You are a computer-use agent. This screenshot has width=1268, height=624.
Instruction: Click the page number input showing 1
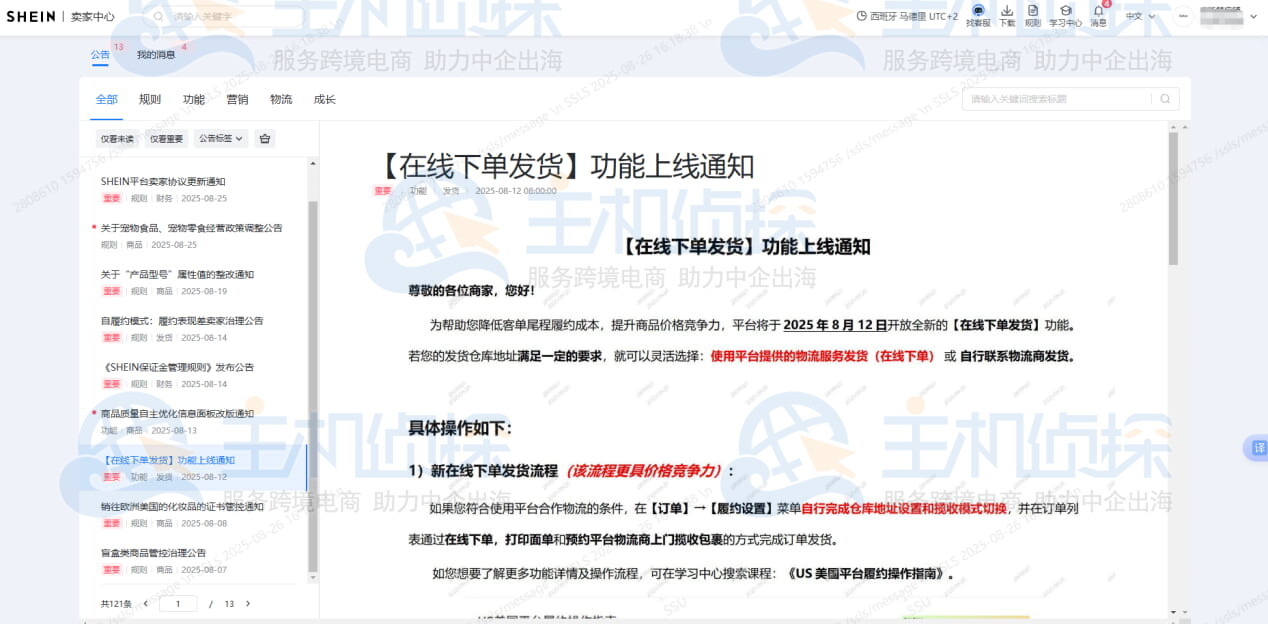(177, 604)
